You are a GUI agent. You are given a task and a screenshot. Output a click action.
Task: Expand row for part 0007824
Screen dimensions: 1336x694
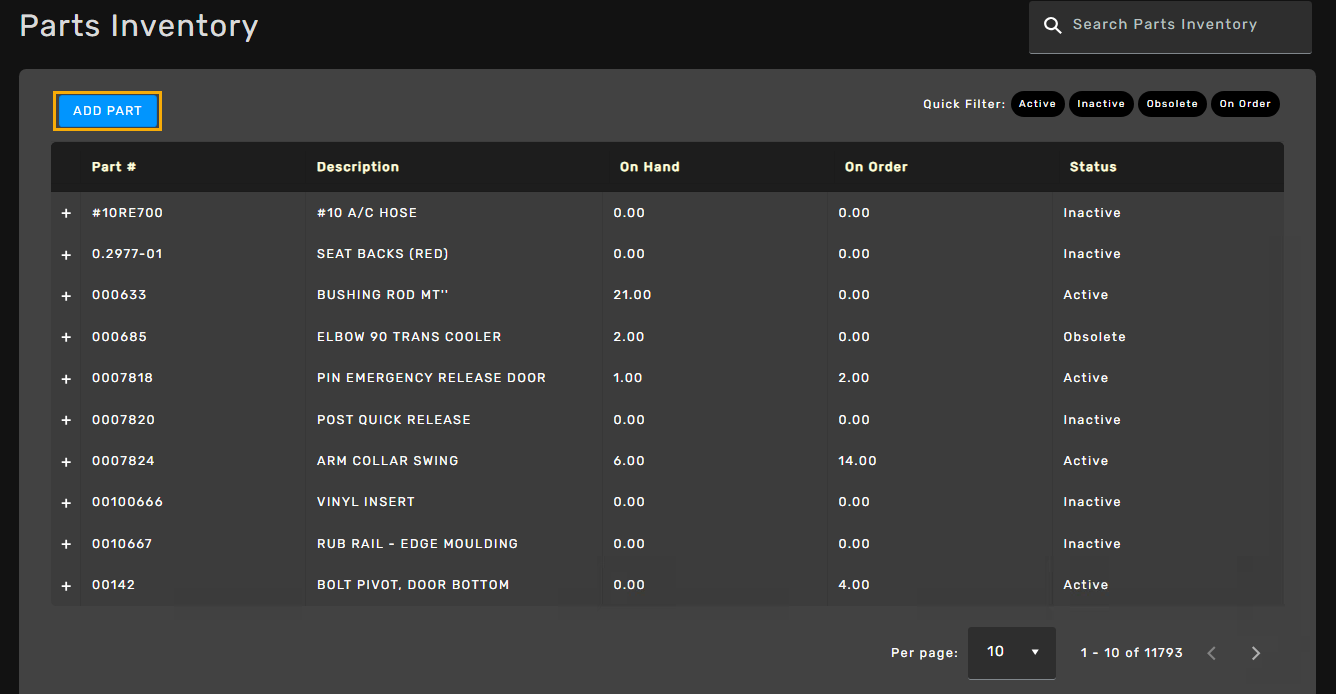66,462
